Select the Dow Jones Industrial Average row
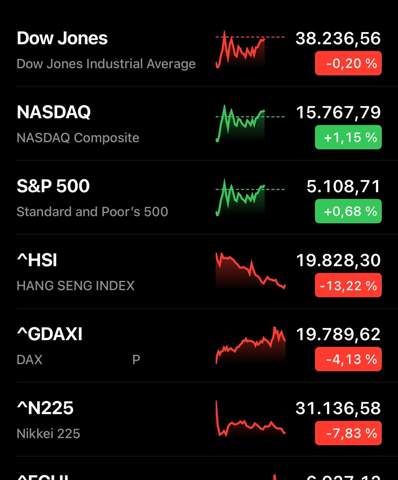This screenshot has width=398, height=480. pos(199,50)
